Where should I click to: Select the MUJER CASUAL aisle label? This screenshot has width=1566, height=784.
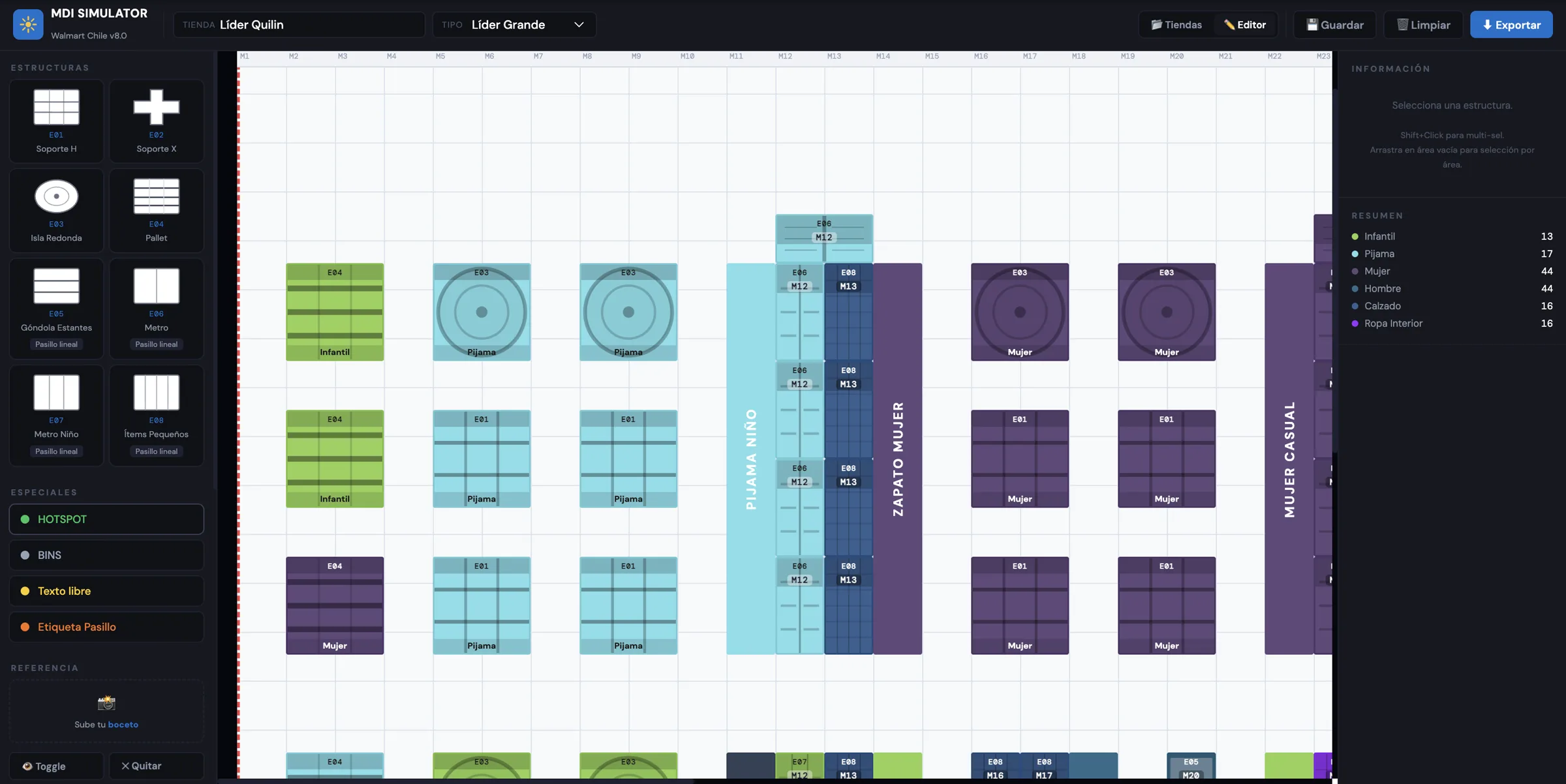1289,459
